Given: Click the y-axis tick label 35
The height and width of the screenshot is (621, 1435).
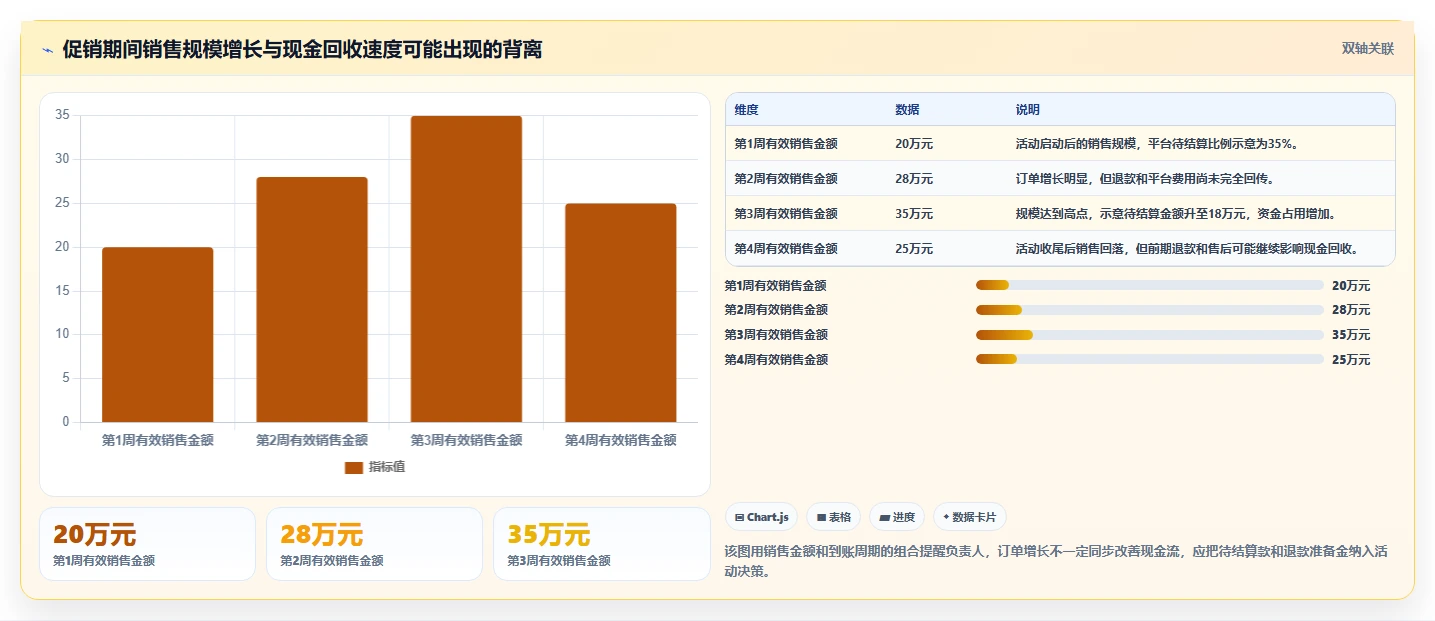Looking at the screenshot, I should [62, 115].
